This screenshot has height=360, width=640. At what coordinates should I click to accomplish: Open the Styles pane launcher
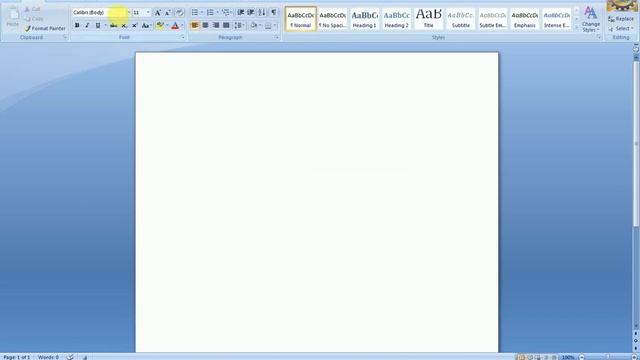(599, 37)
